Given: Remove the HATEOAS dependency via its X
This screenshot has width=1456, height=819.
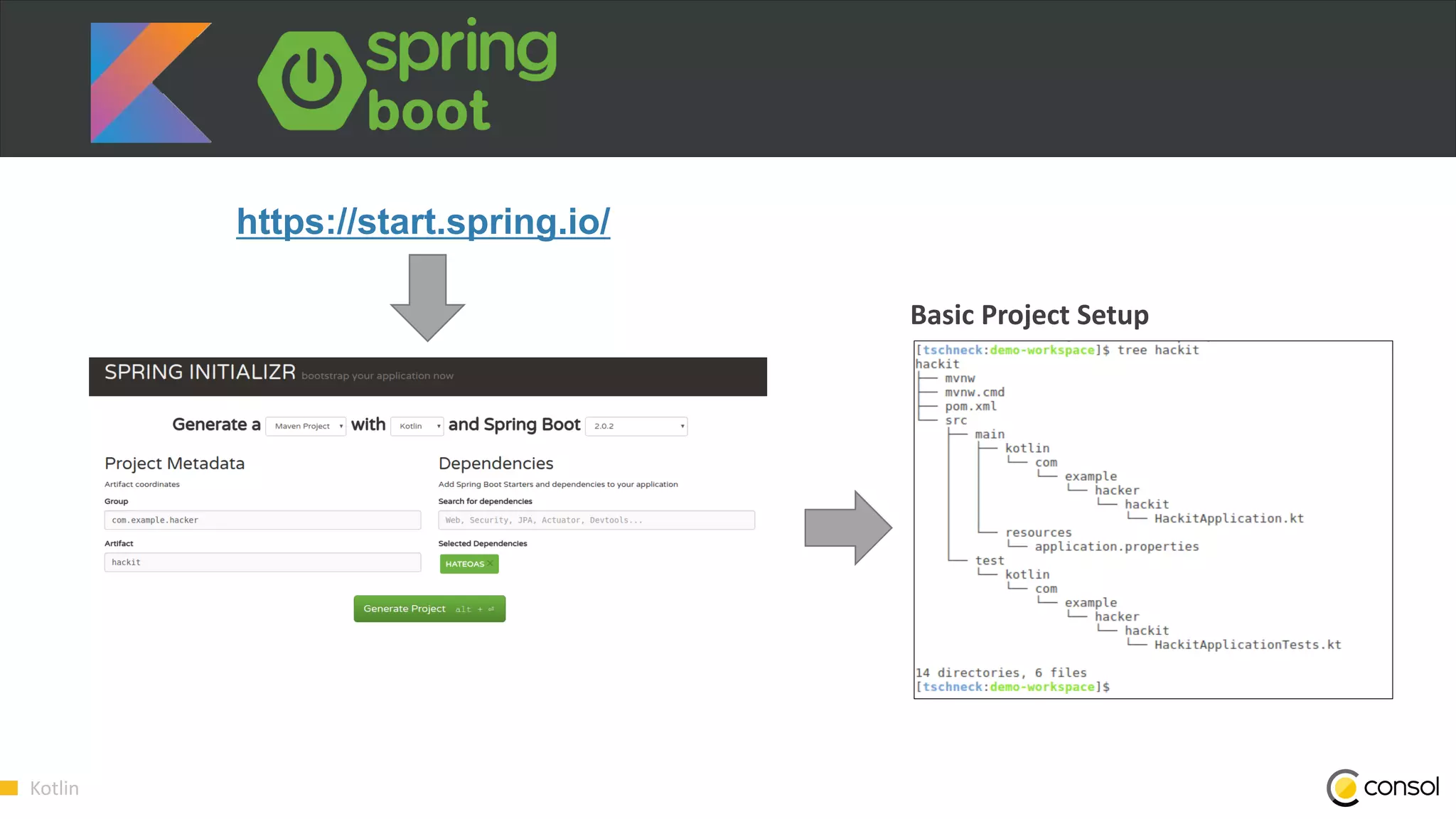Looking at the screenshot, I should point(490,564).
